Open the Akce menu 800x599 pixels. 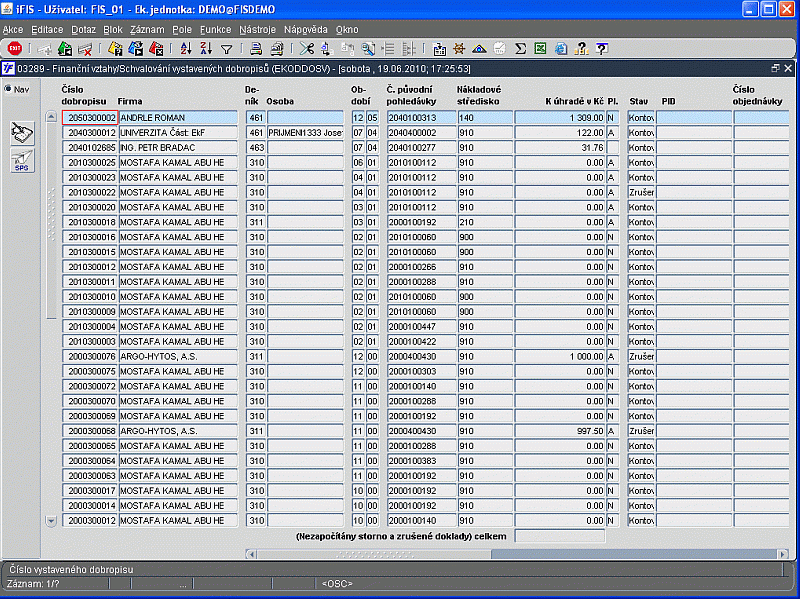(x=13, y=30)
